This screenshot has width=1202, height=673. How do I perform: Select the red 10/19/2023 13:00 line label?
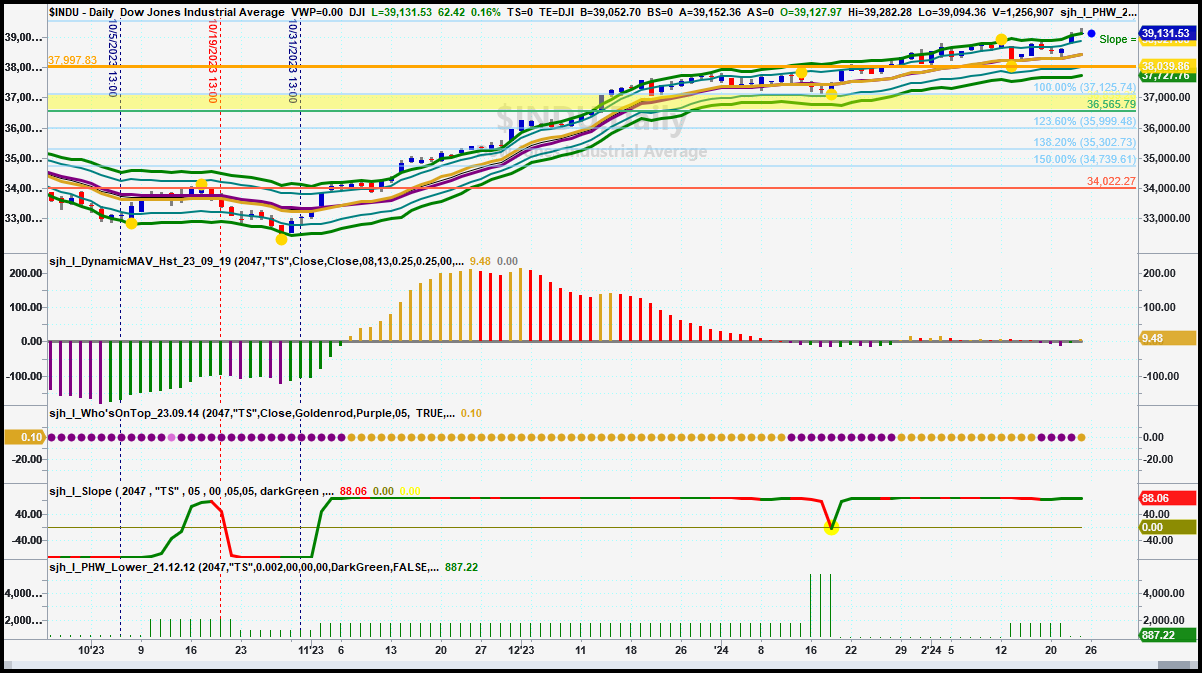click(x=212, y=62)
